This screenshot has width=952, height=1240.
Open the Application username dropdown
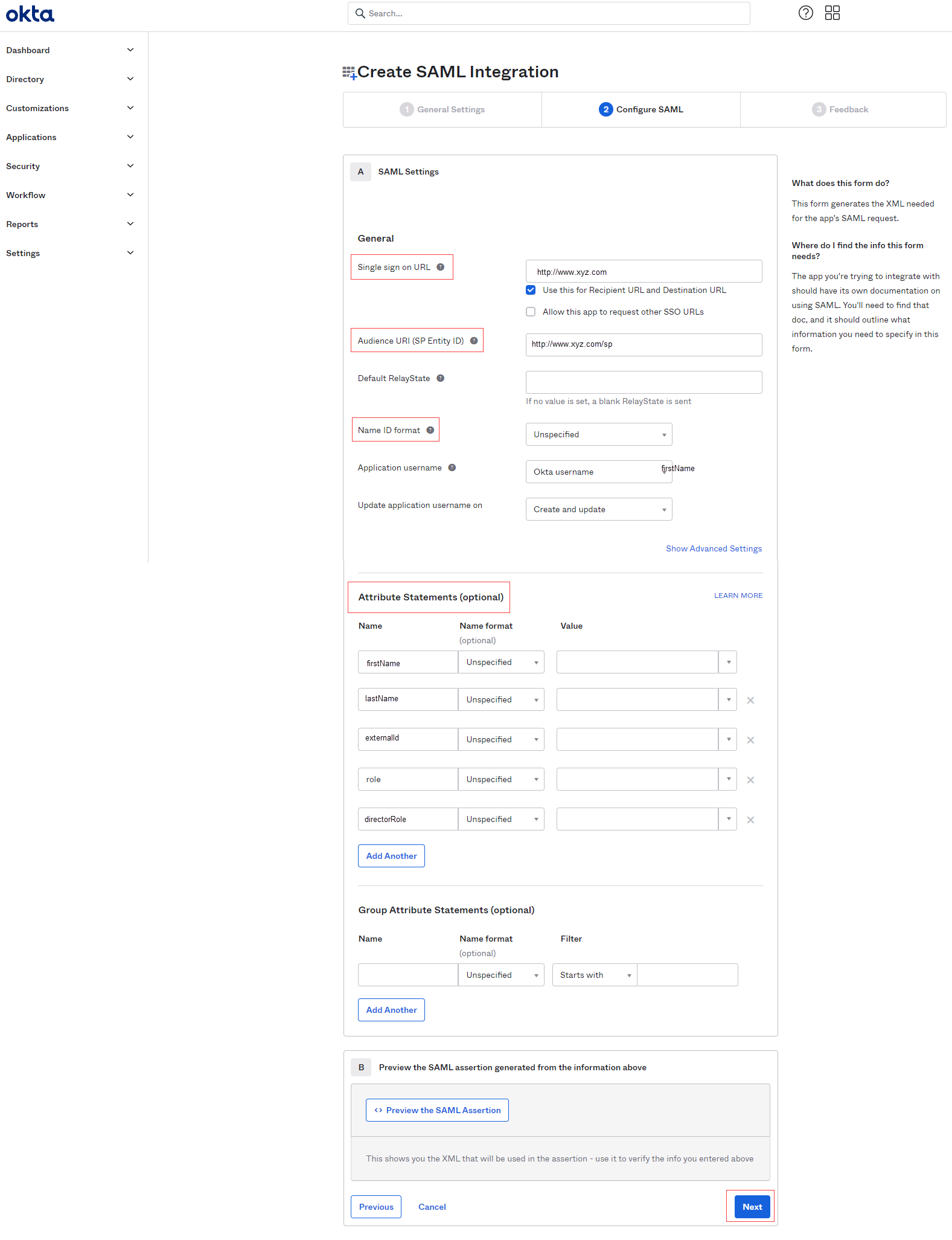coord(599,472)
